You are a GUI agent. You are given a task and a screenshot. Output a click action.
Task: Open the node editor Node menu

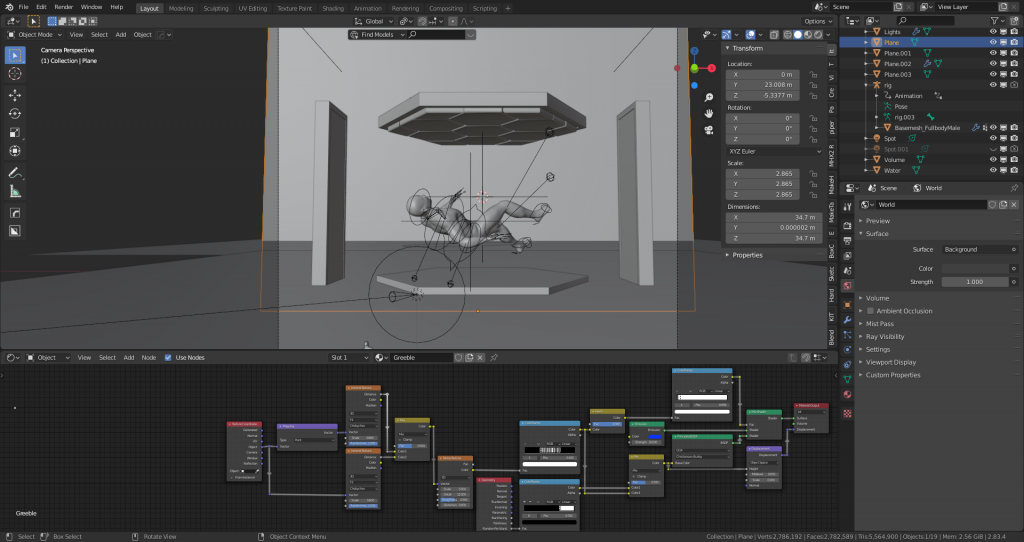pos(149,358)
